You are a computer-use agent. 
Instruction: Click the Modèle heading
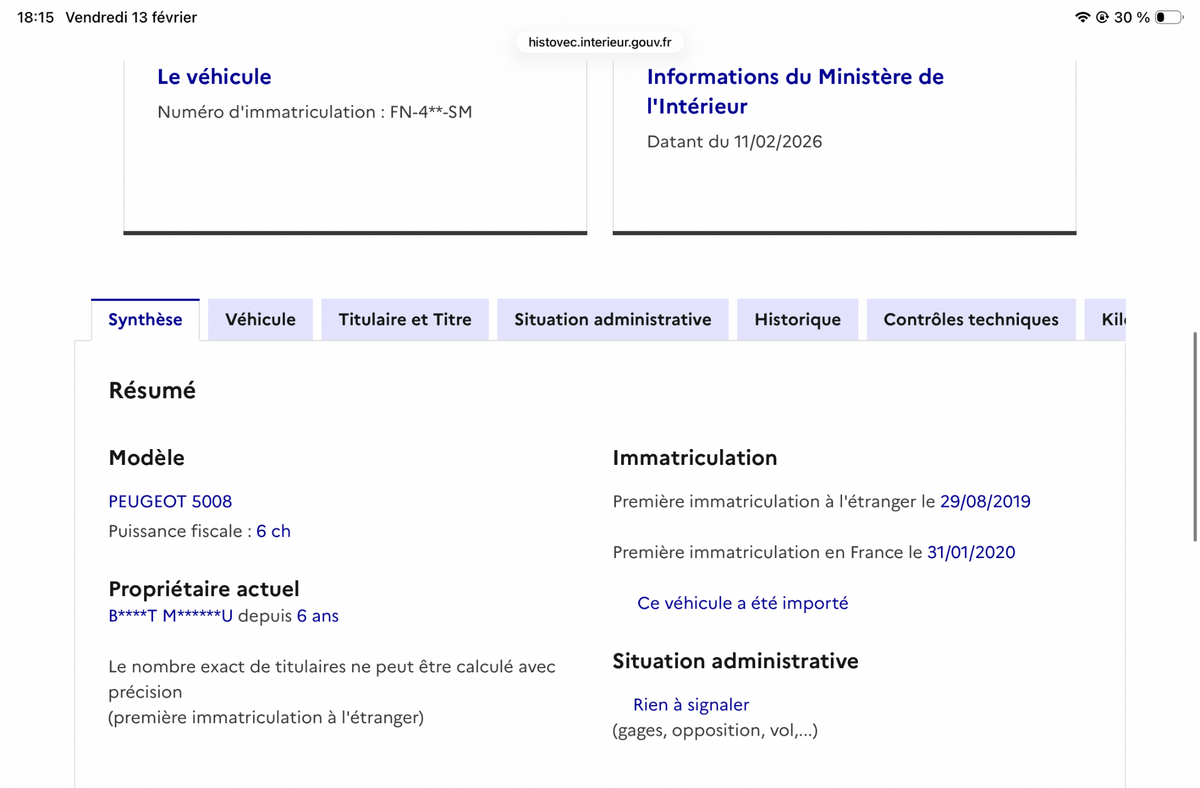pyautogui.click(x=146, y=458)
